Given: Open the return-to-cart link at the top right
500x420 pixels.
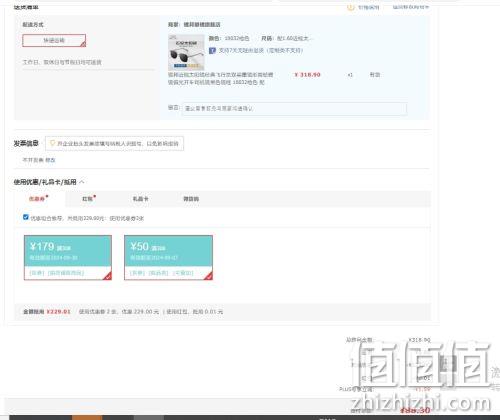Looking at the screenshot, I should (x=411, y=7).
